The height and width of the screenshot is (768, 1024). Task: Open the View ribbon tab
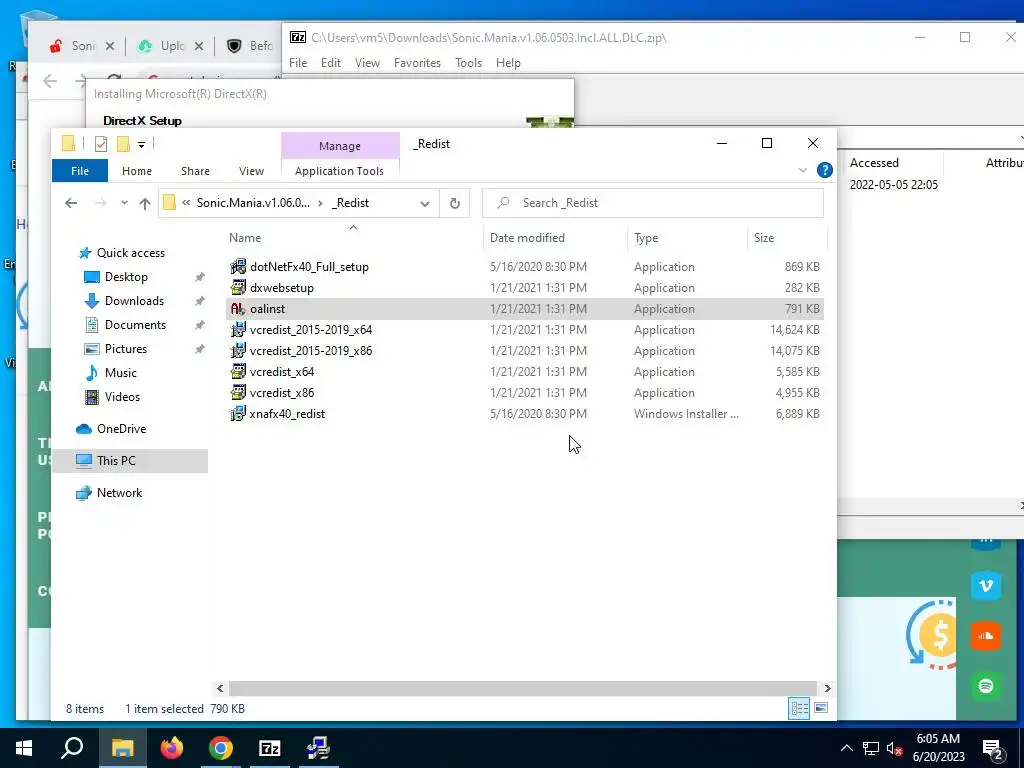click(251, 171)
